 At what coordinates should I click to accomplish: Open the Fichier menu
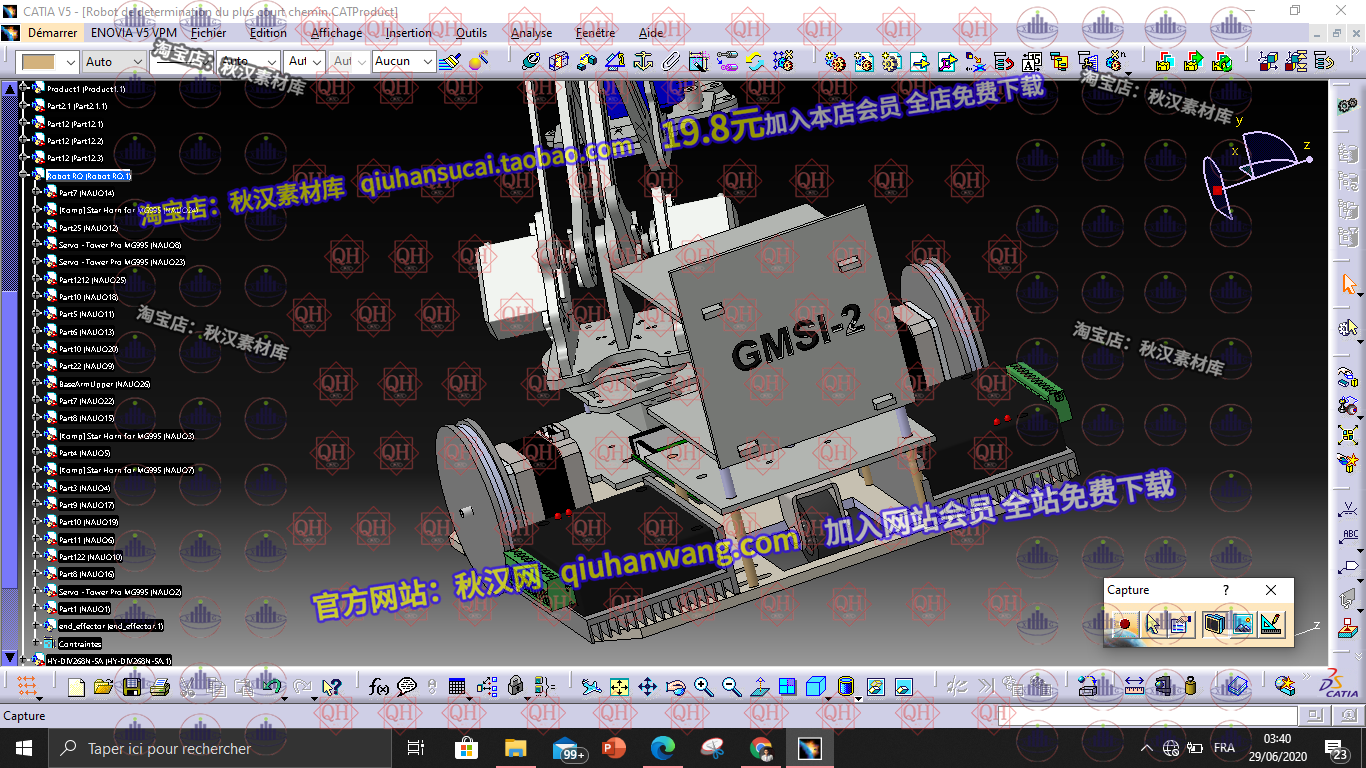208,33
